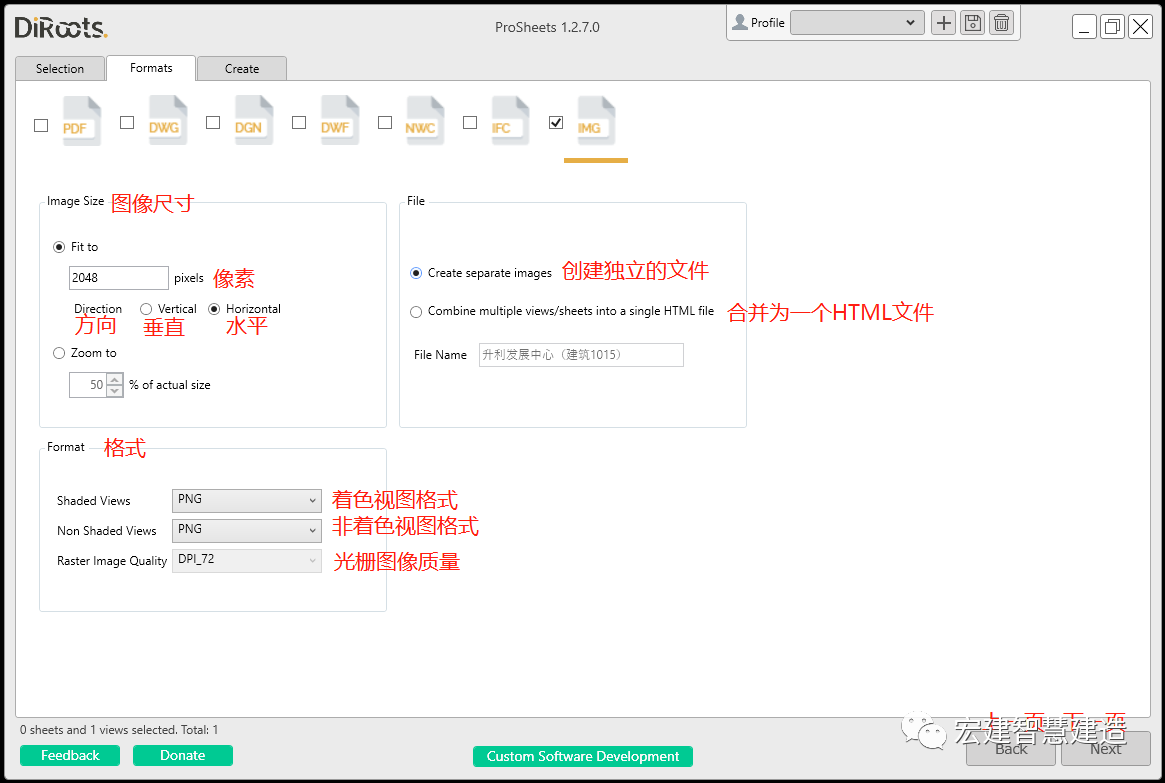Click the Donate button
This screenshot has width=1165, height=783.
(183, 756)
